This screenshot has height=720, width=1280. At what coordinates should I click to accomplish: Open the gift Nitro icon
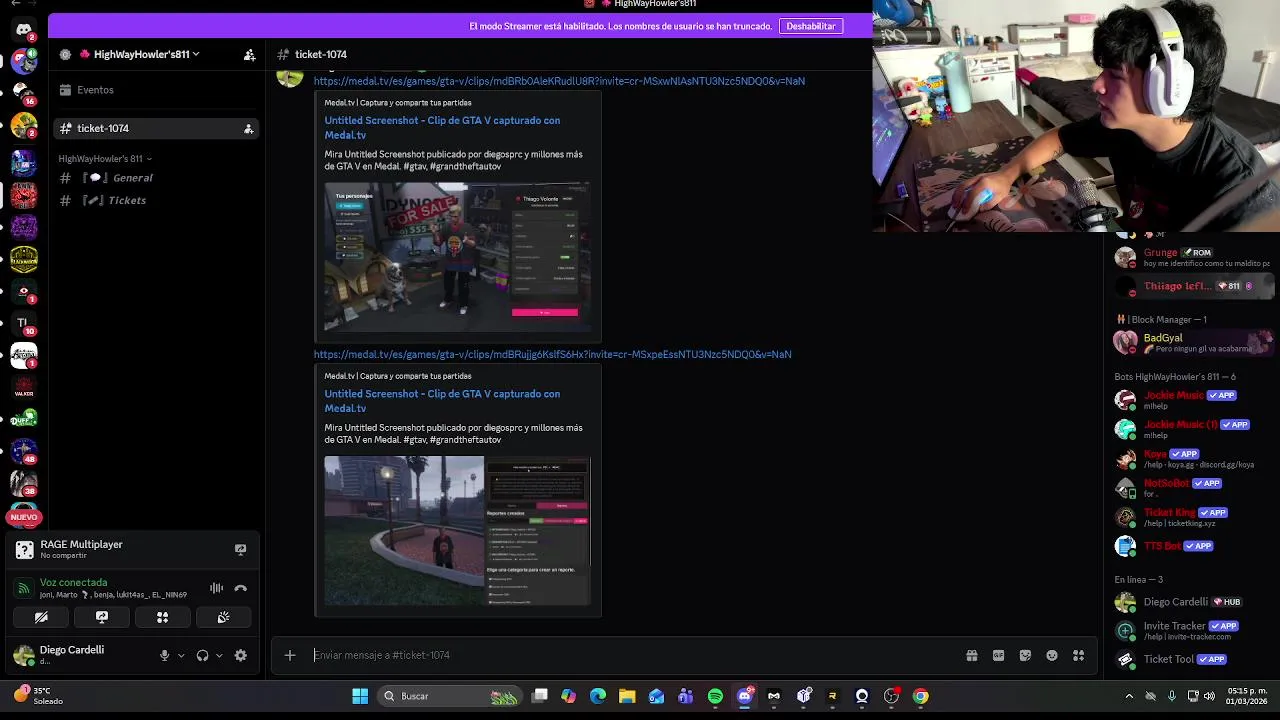tap(971, 656)
